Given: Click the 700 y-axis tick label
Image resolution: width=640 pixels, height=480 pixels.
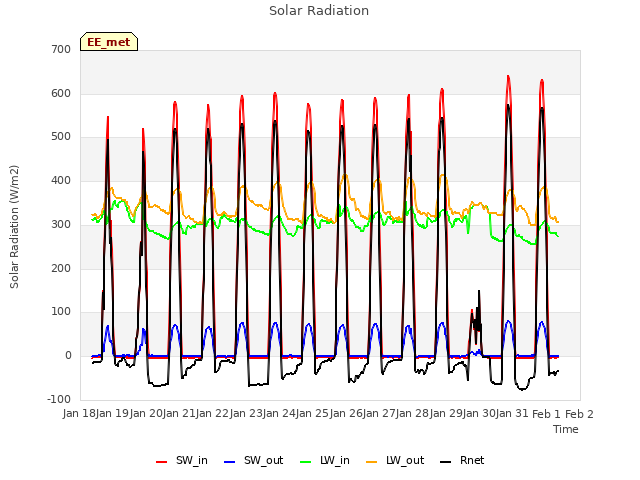Looking at the screenshot, I should coord(61,49).
